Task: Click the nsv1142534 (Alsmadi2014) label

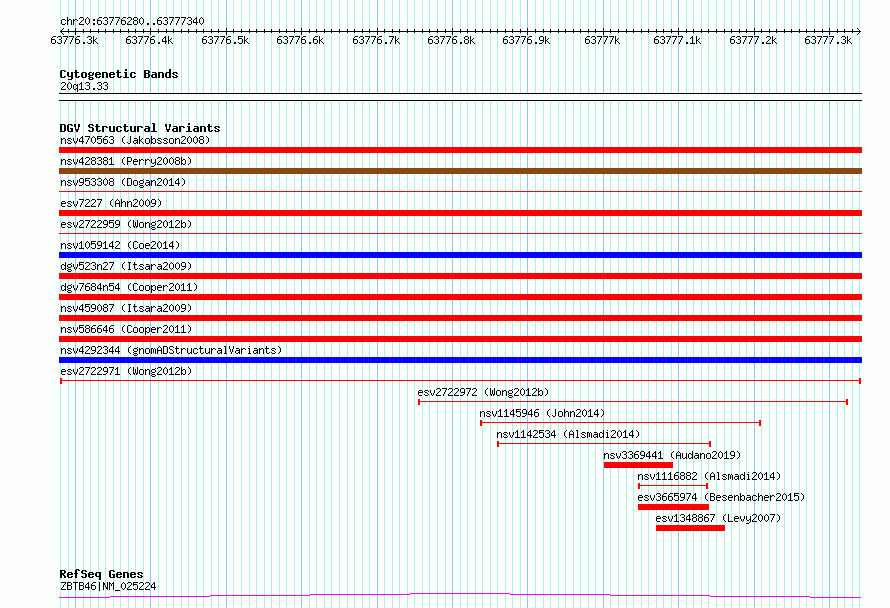Action: (x=568, y=434)
